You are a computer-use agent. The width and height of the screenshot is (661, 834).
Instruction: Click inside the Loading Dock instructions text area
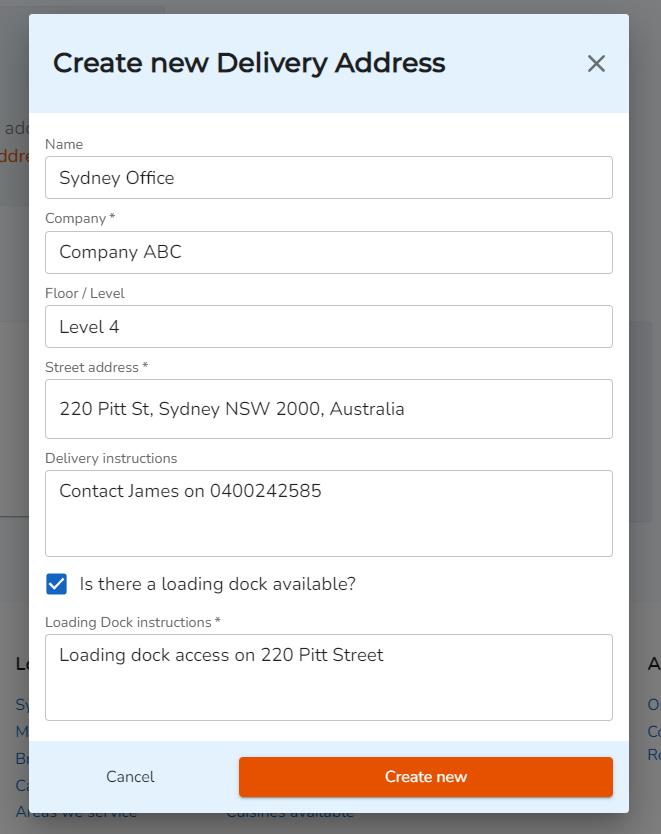coord(328,677)
